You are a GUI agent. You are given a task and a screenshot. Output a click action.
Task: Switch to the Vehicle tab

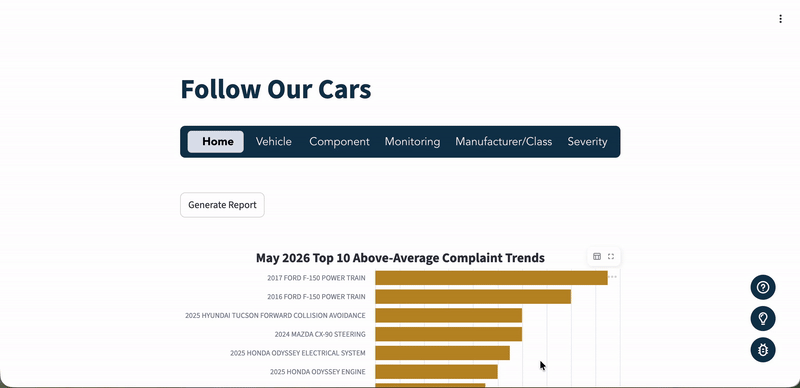[x=273, y=142]
